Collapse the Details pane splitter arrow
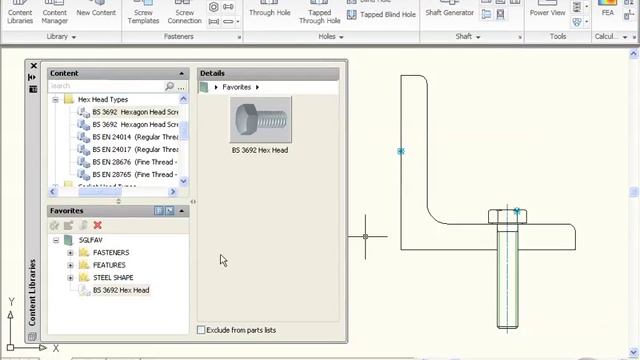640x360 pixels. coord(193,202)
